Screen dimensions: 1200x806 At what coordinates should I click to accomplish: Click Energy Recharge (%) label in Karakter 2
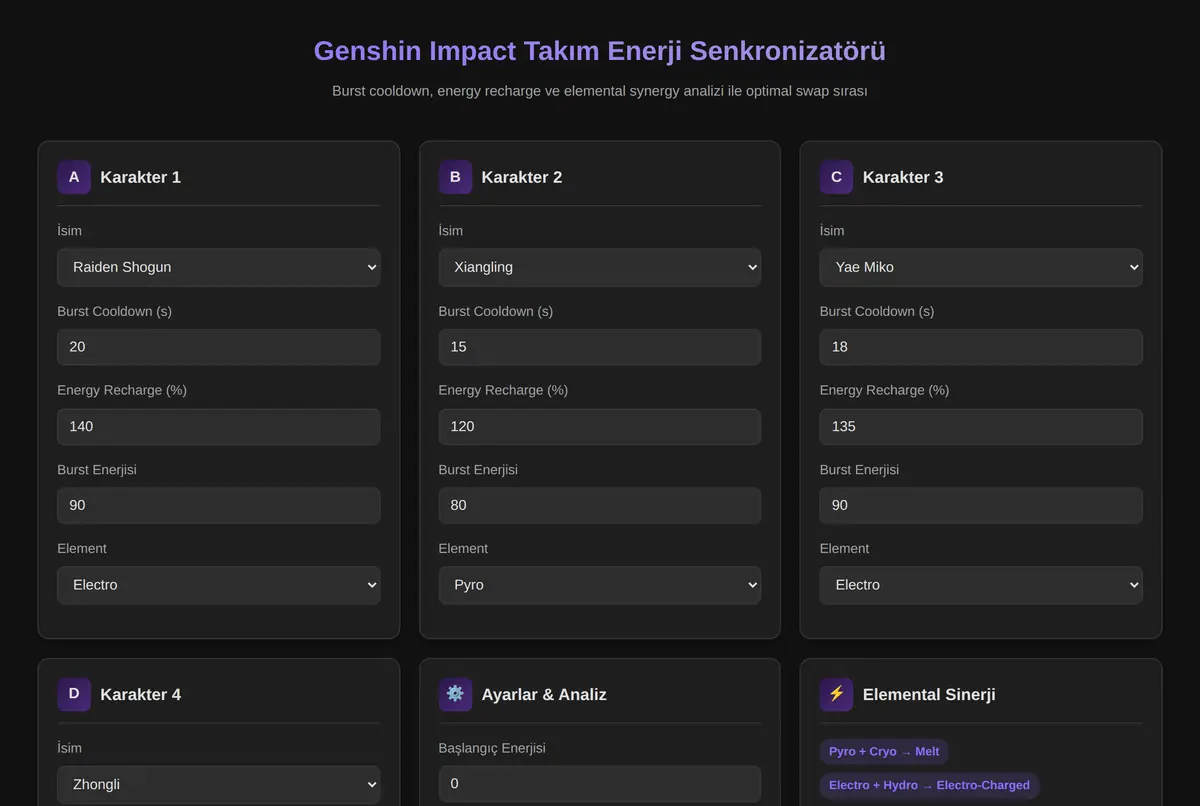click(503, 390)
